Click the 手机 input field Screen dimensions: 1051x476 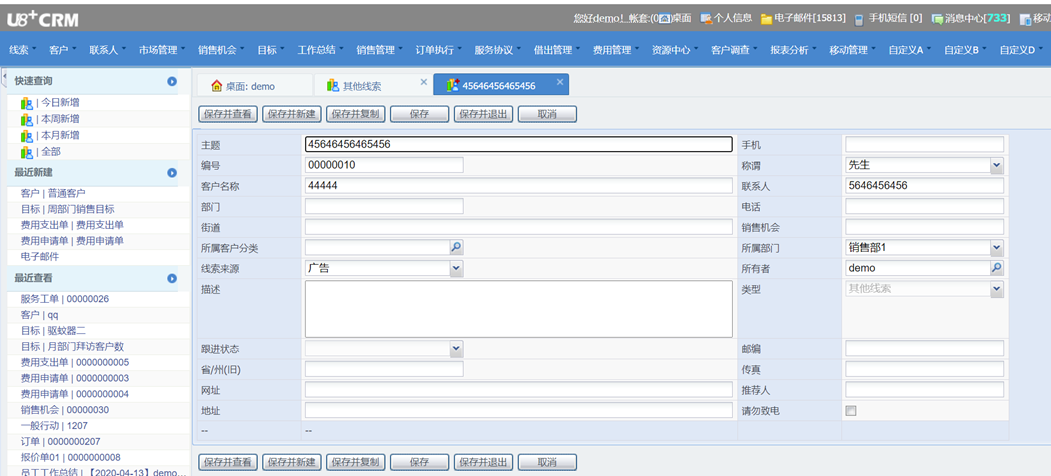pos(924,144)
